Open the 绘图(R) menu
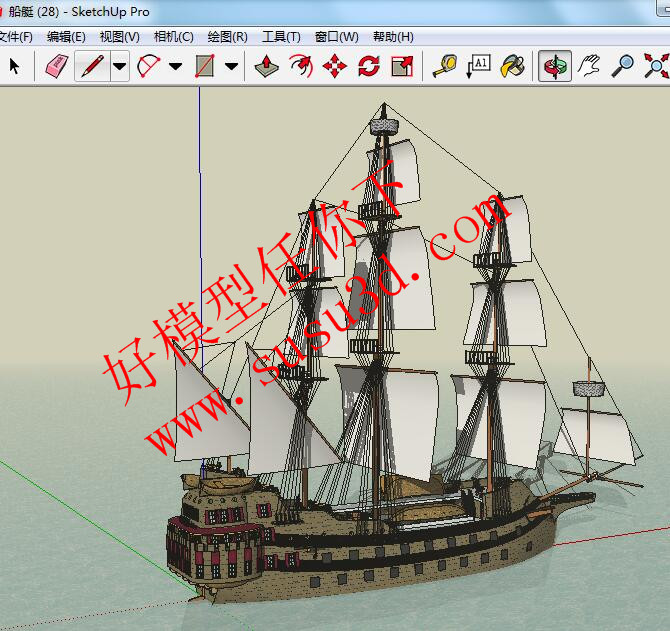The image size is (670, 631). coord(227,37)
